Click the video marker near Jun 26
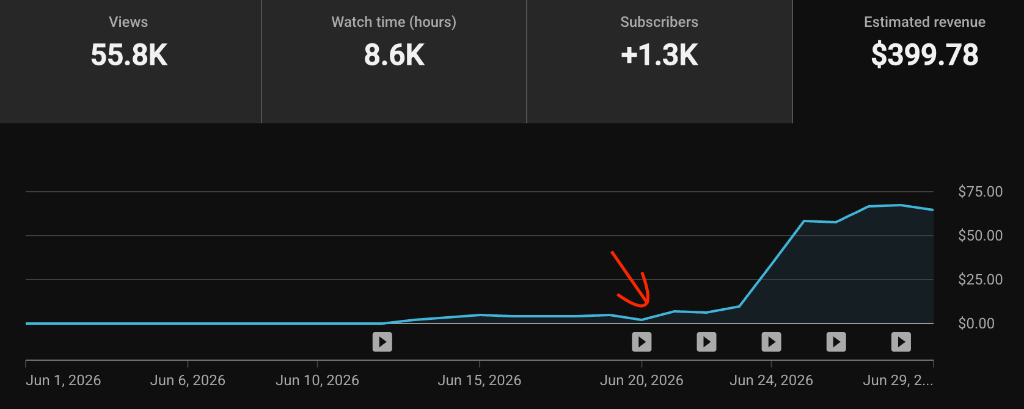Viewport: 1024px width, 409px height. pyautogui.click(x=836, y=342)
